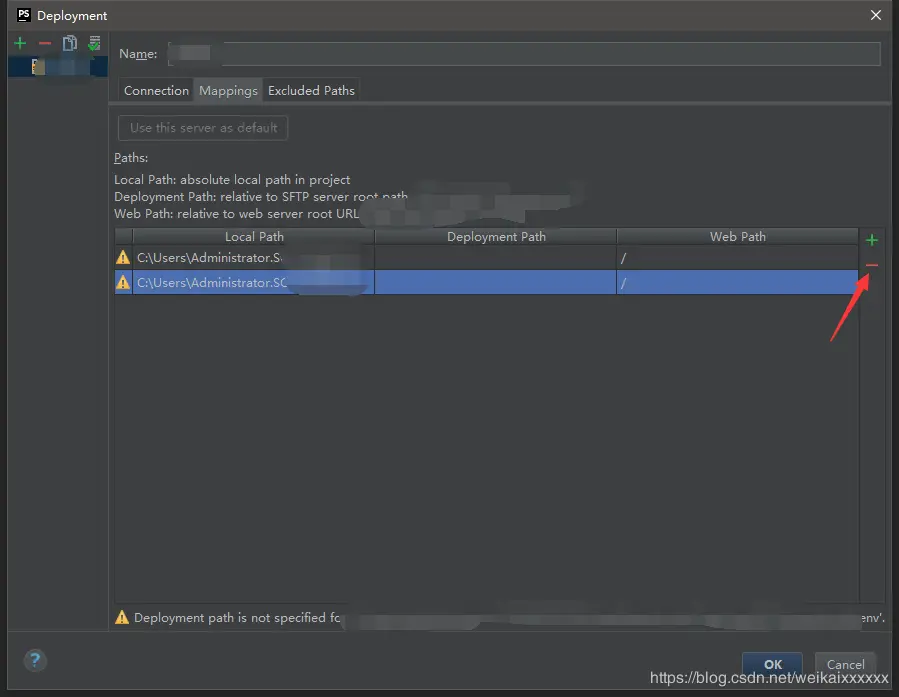Select highlighted row local path C:\Users\Administrator.SC

point(253,283)
